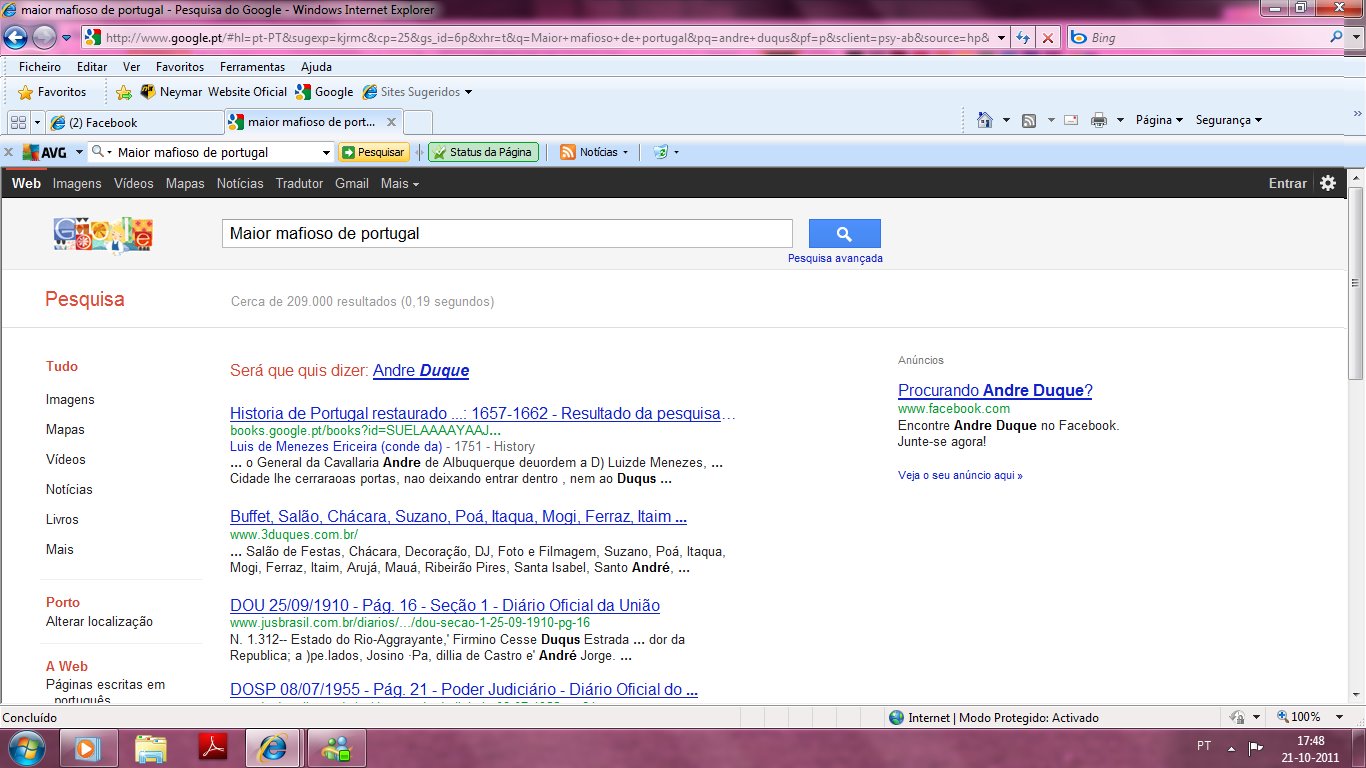Open the Favoritos menu in the menu bar
This screenshot has height=768, width=1366.
click(180, 67)
